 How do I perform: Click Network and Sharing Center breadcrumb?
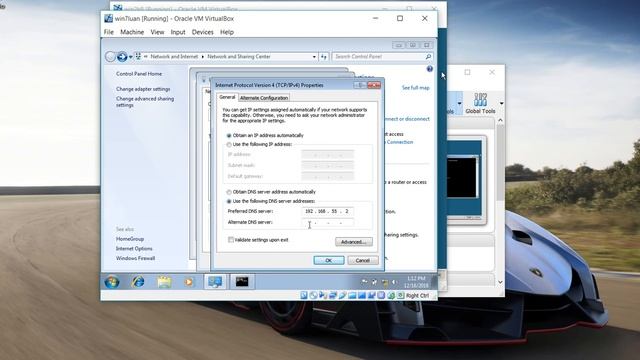pyautogui.click(x=239, y=57)
